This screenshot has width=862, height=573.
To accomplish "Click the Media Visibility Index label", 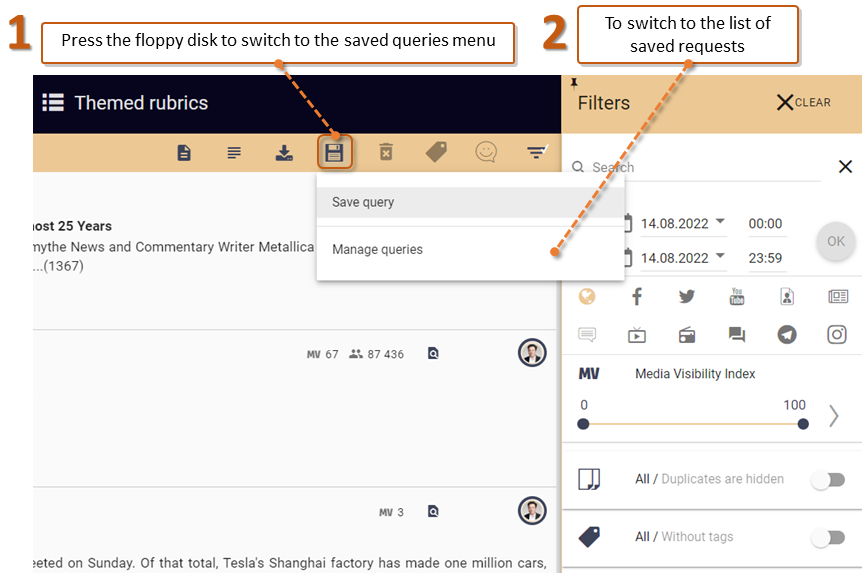I will coord(695,374).
